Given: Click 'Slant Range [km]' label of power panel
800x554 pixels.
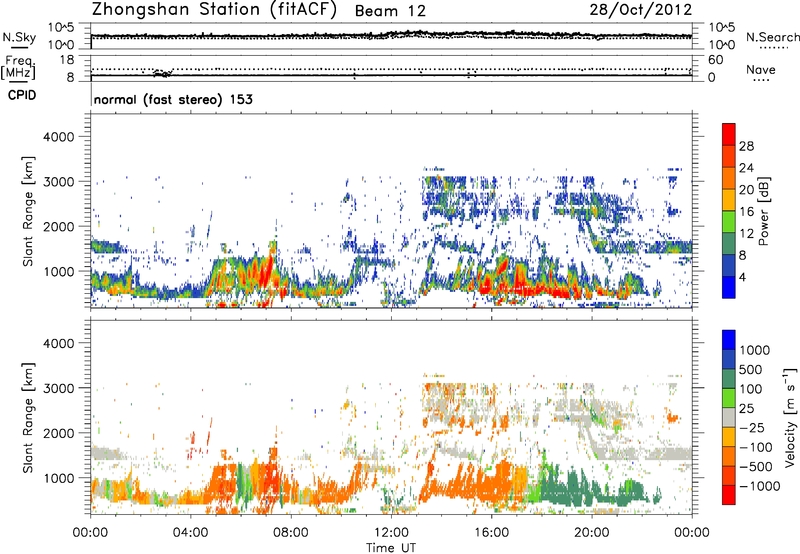Looking at the screenshot, I should click(x=28, y=211).
